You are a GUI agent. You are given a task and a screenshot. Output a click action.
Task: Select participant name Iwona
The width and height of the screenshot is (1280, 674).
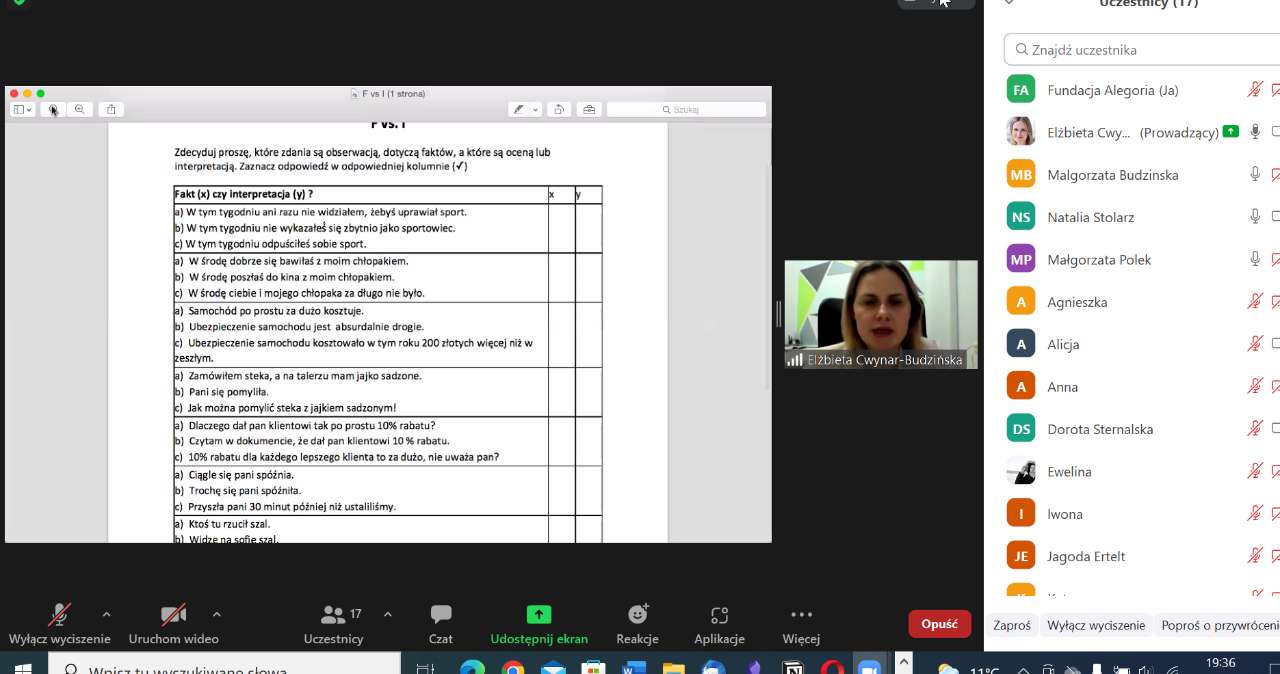[x=1065, y=514]
